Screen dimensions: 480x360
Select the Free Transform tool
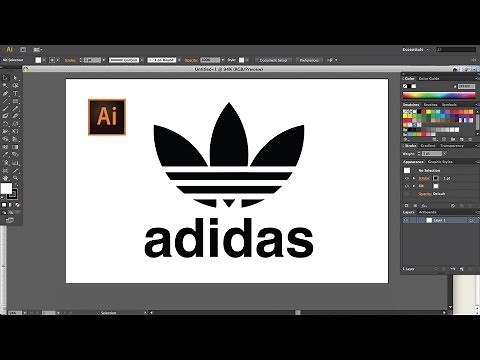click(x=15, y=132)
